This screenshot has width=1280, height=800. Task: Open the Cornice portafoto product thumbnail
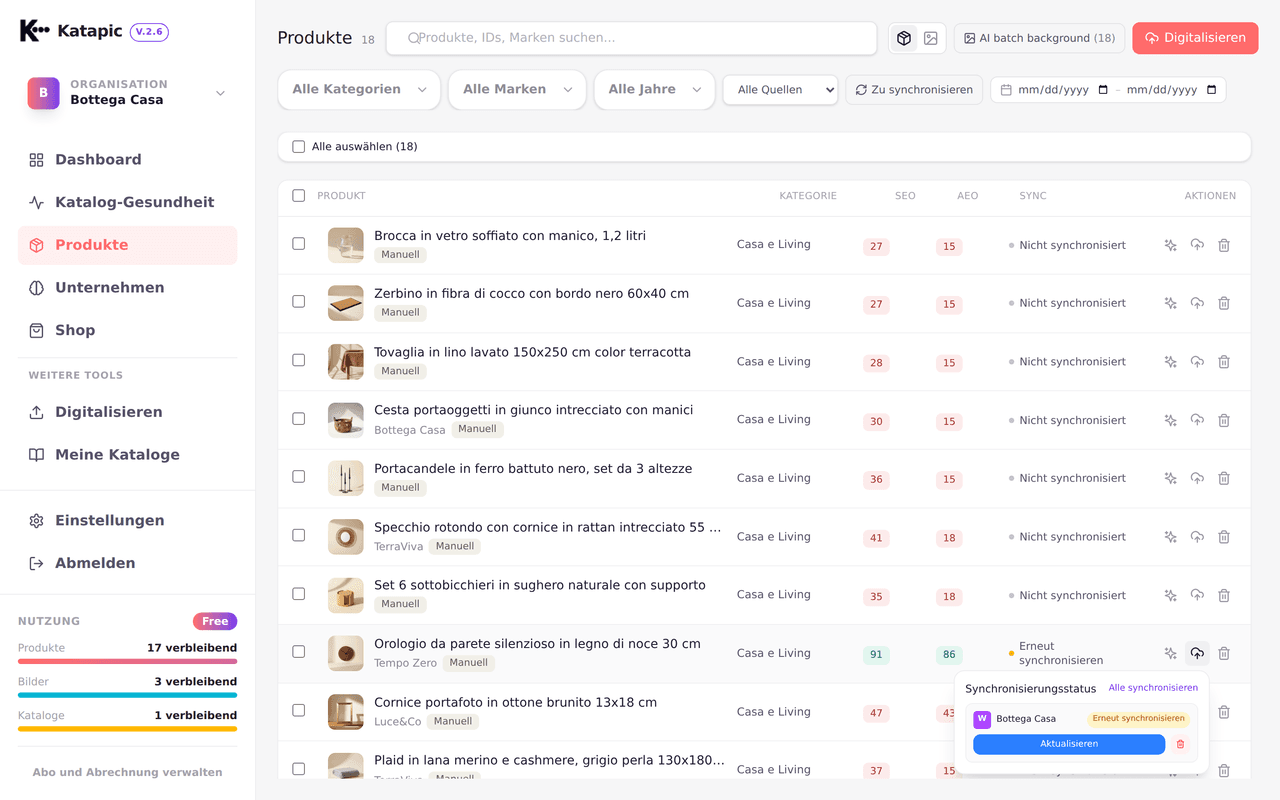pyautogui.click(x=346, y=712)
